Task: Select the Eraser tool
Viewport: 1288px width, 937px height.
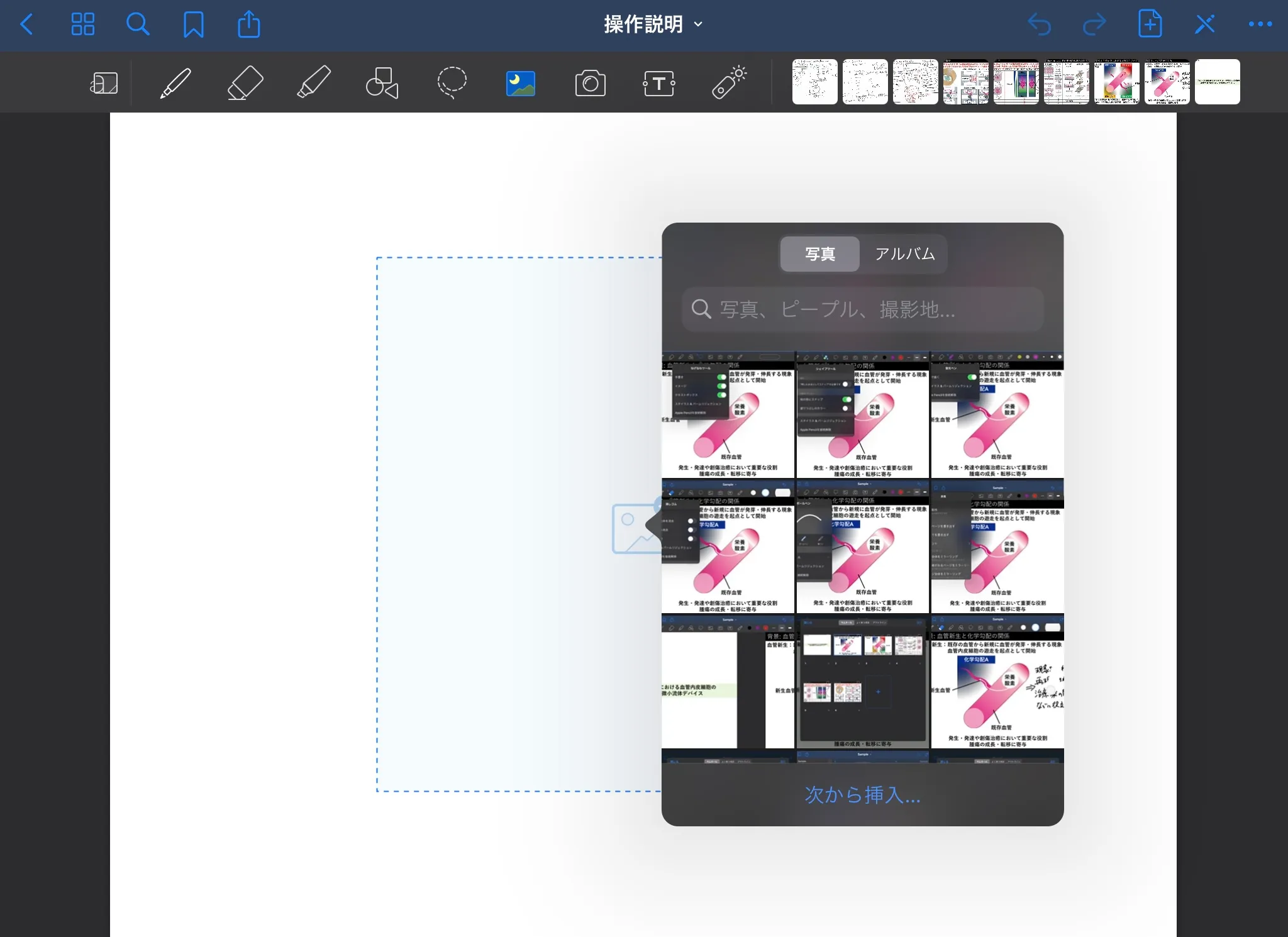Action: point(245,82)
